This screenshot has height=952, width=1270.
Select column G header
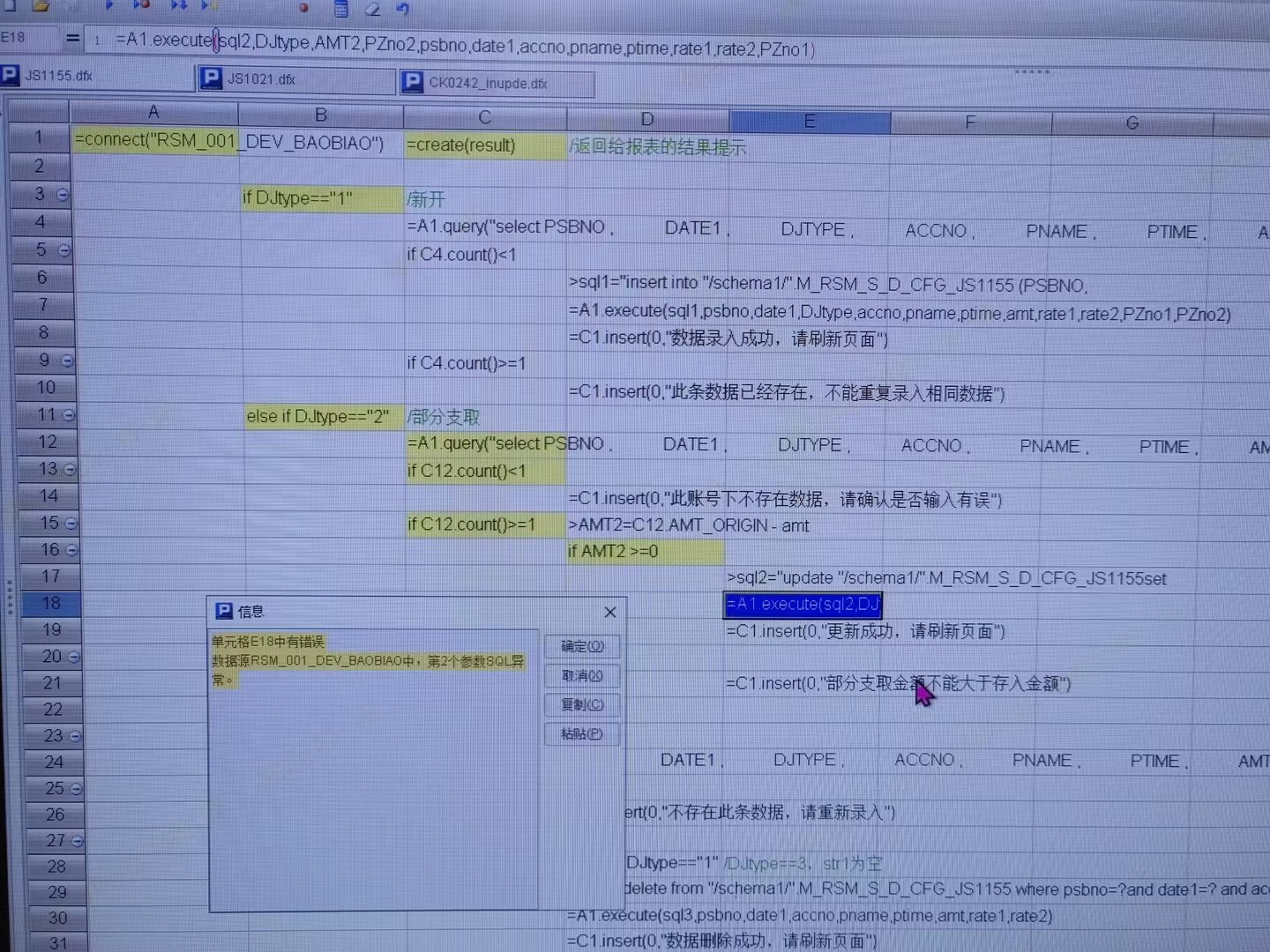click(x=1132, y=123)
